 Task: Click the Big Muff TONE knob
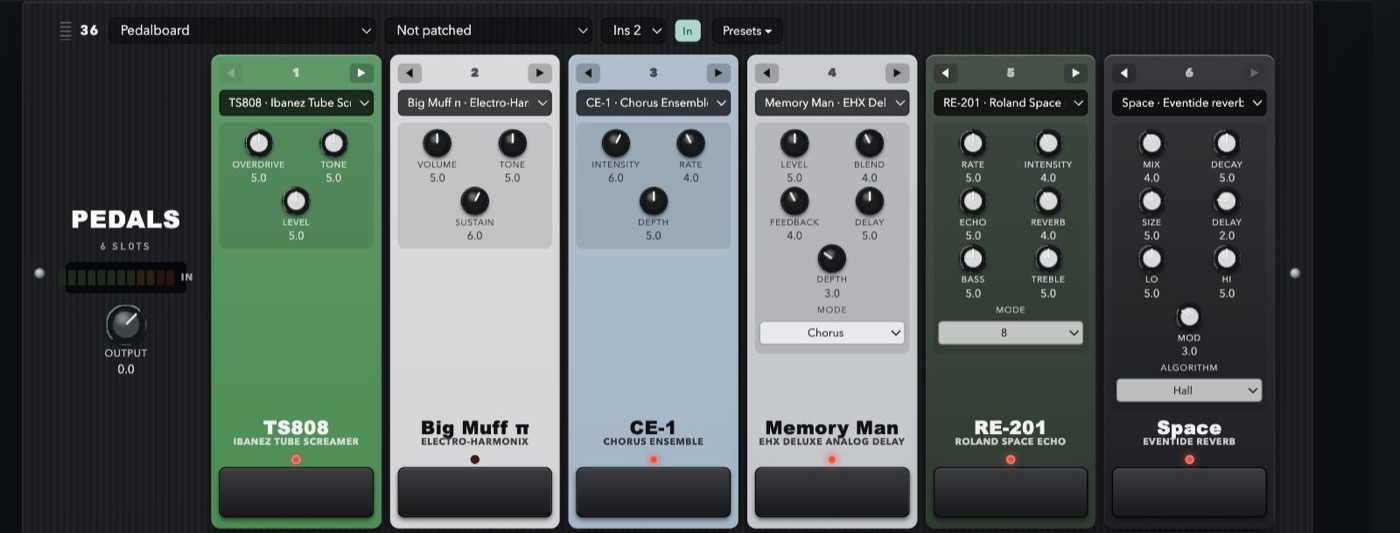coord(512,143)
